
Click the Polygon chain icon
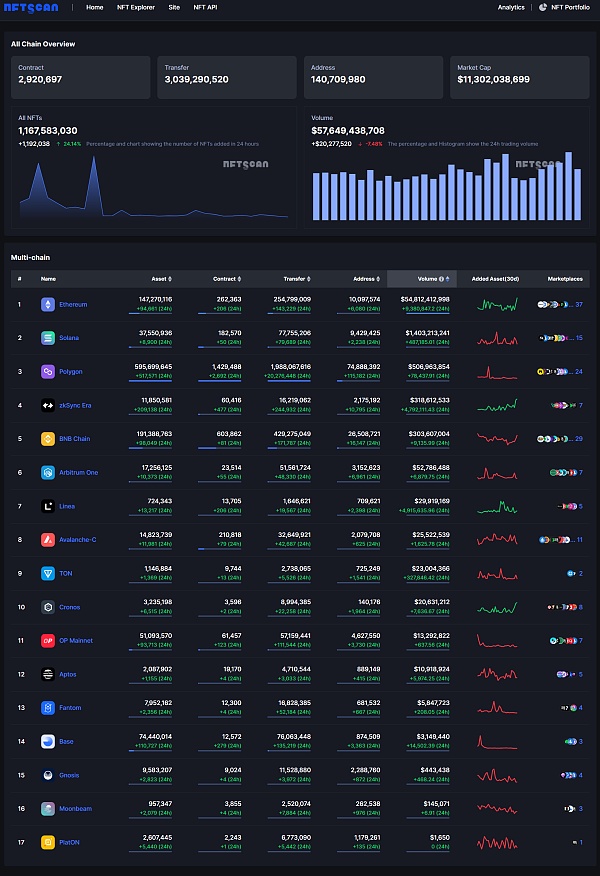[x=47, y=371]
